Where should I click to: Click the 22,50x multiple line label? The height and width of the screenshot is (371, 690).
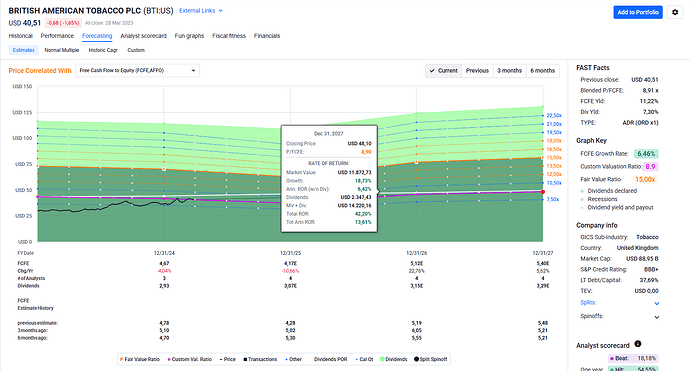point(554,115)
